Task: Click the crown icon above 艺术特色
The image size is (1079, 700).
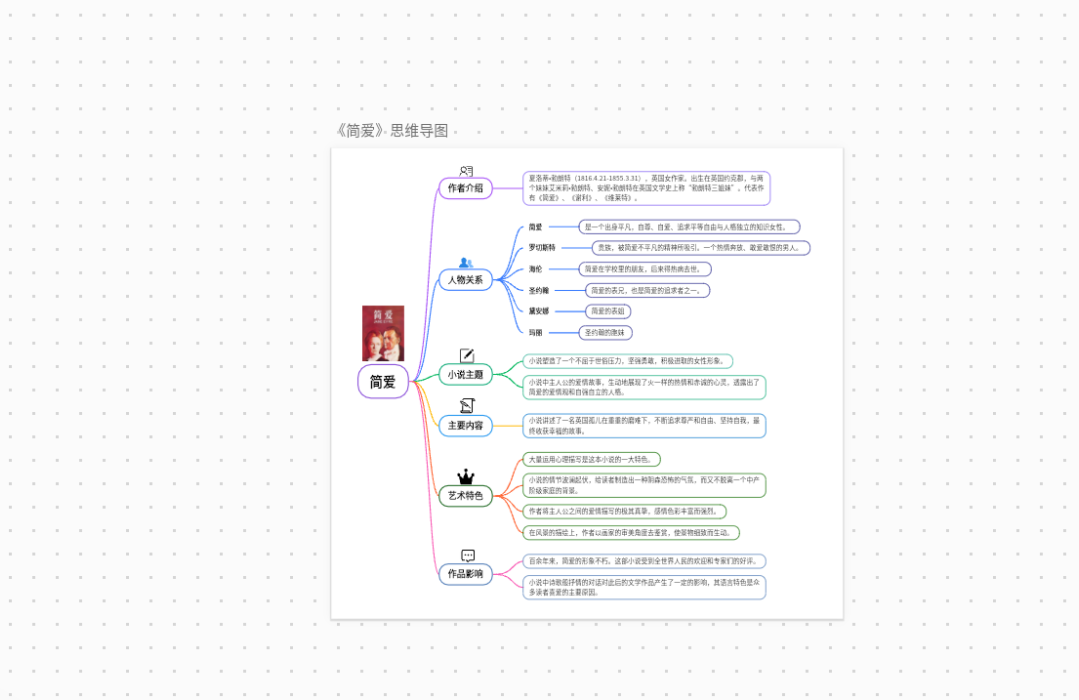Action: [466, 477]
